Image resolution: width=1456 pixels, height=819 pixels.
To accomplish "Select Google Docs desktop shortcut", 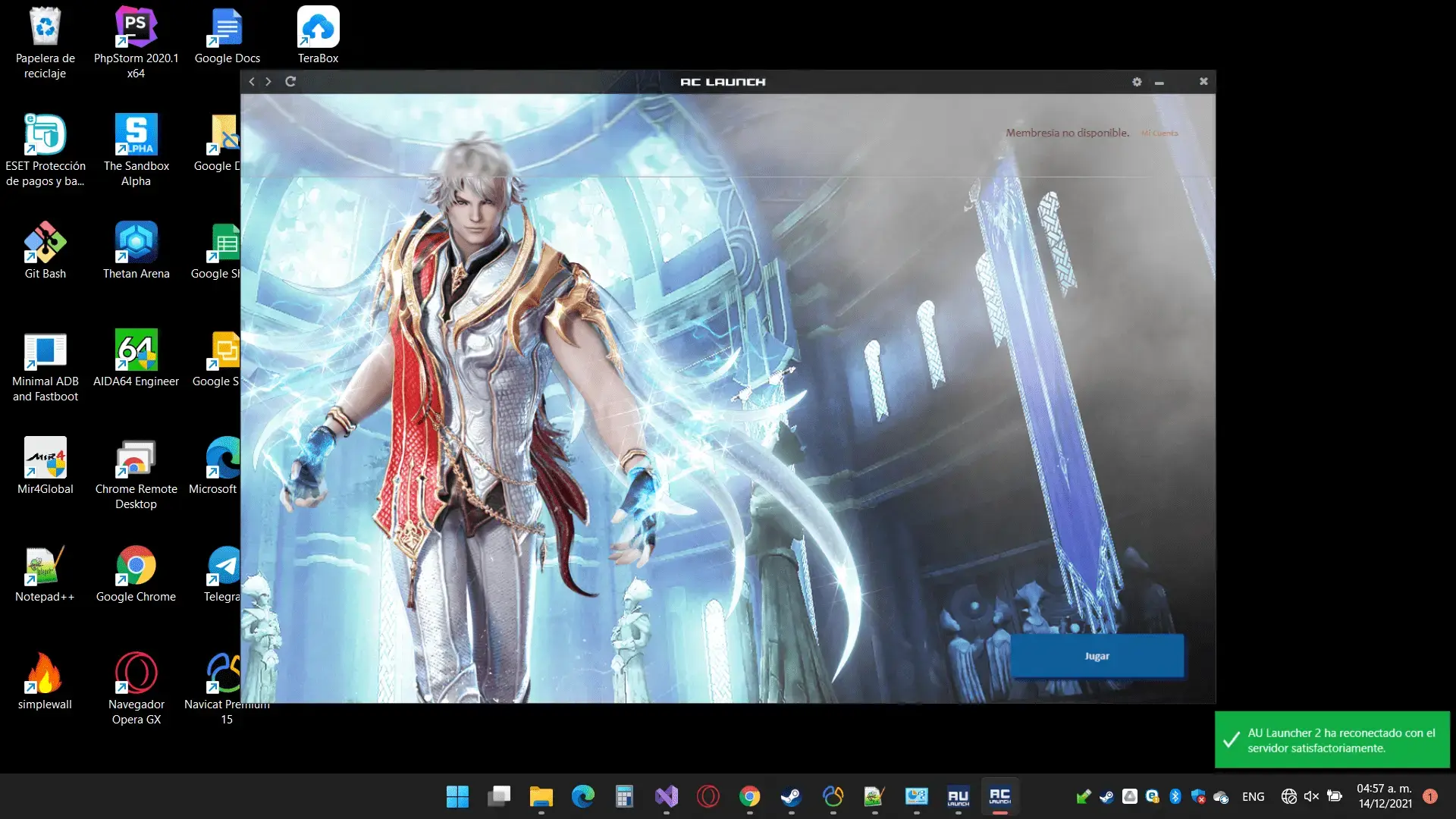I will pyautogui.click(x=227, y=36).
